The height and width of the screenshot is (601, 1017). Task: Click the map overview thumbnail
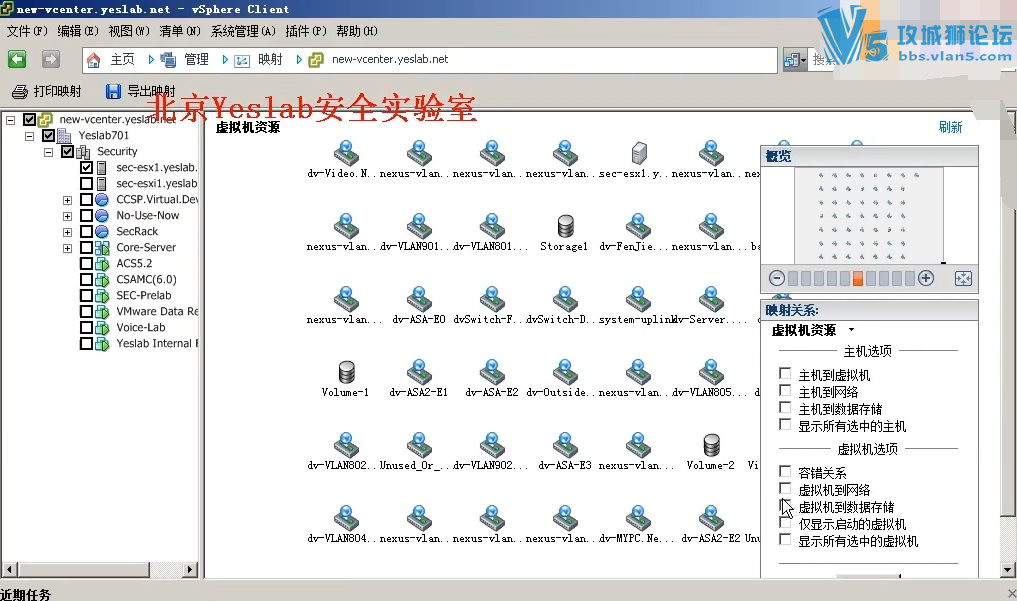pyautogui.click(x=868, y=215)
